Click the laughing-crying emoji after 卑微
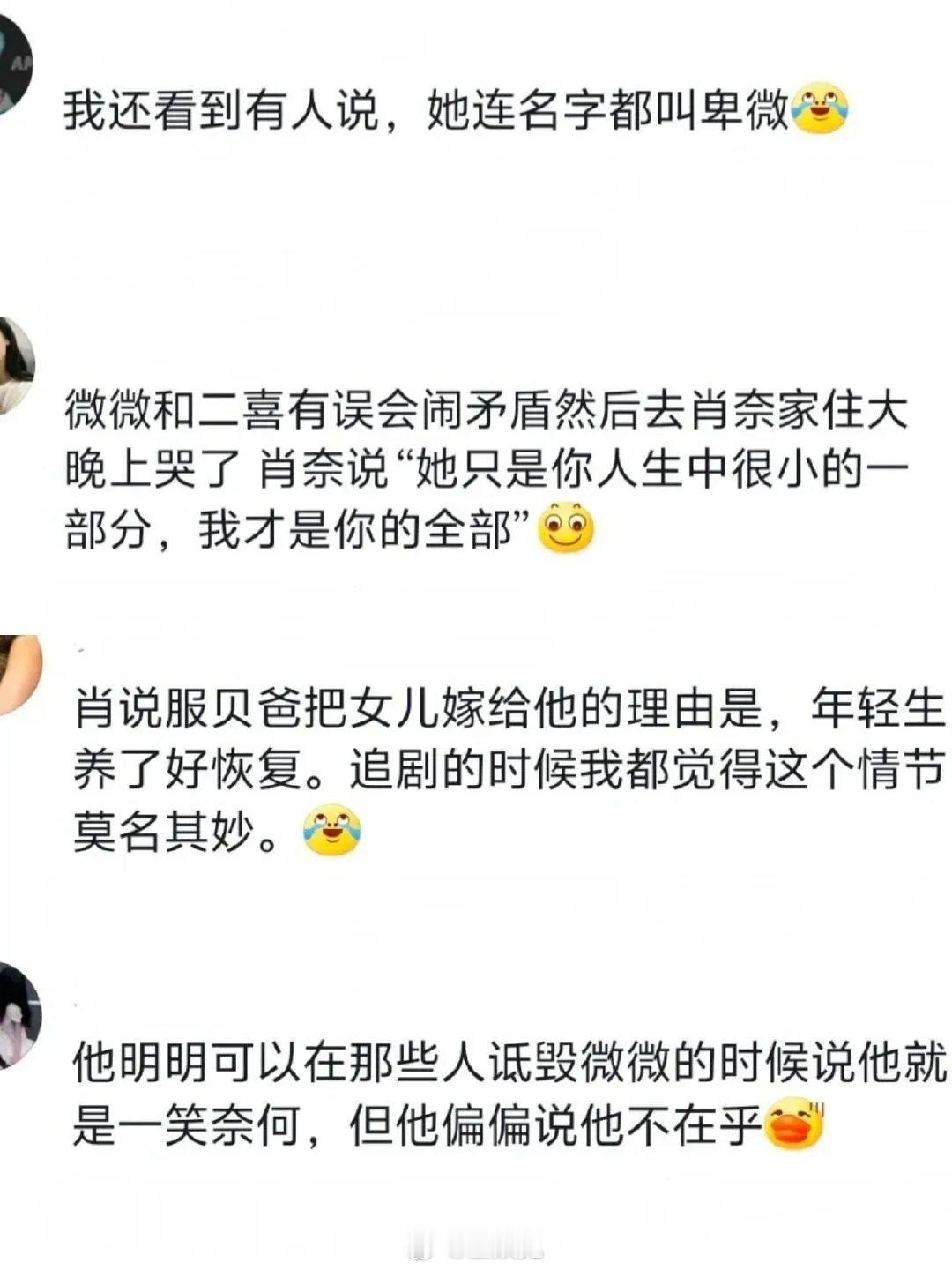This screenshot has height=1270, width=952. pos(820,109)
